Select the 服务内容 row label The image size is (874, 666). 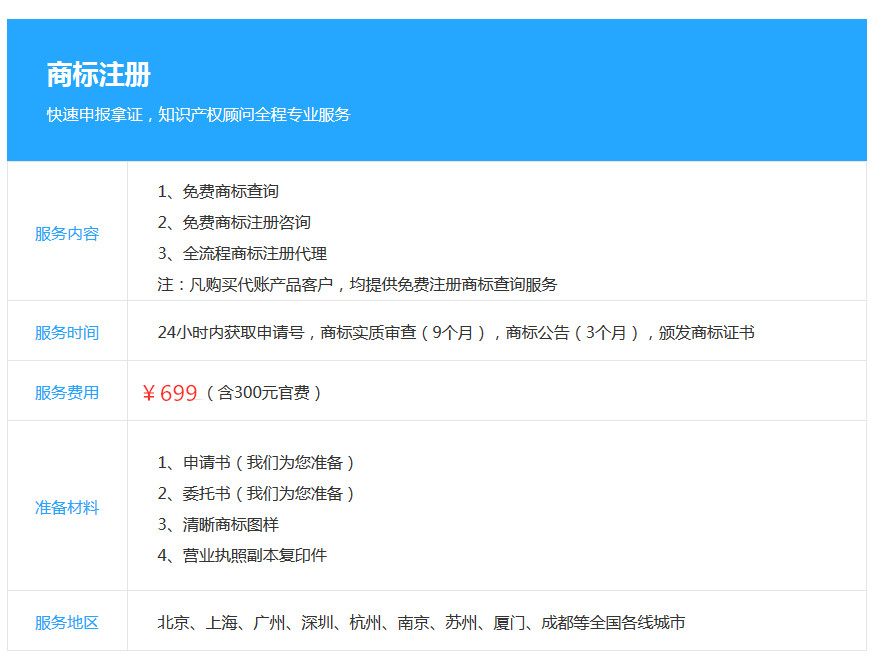click(x=67, y=234)
